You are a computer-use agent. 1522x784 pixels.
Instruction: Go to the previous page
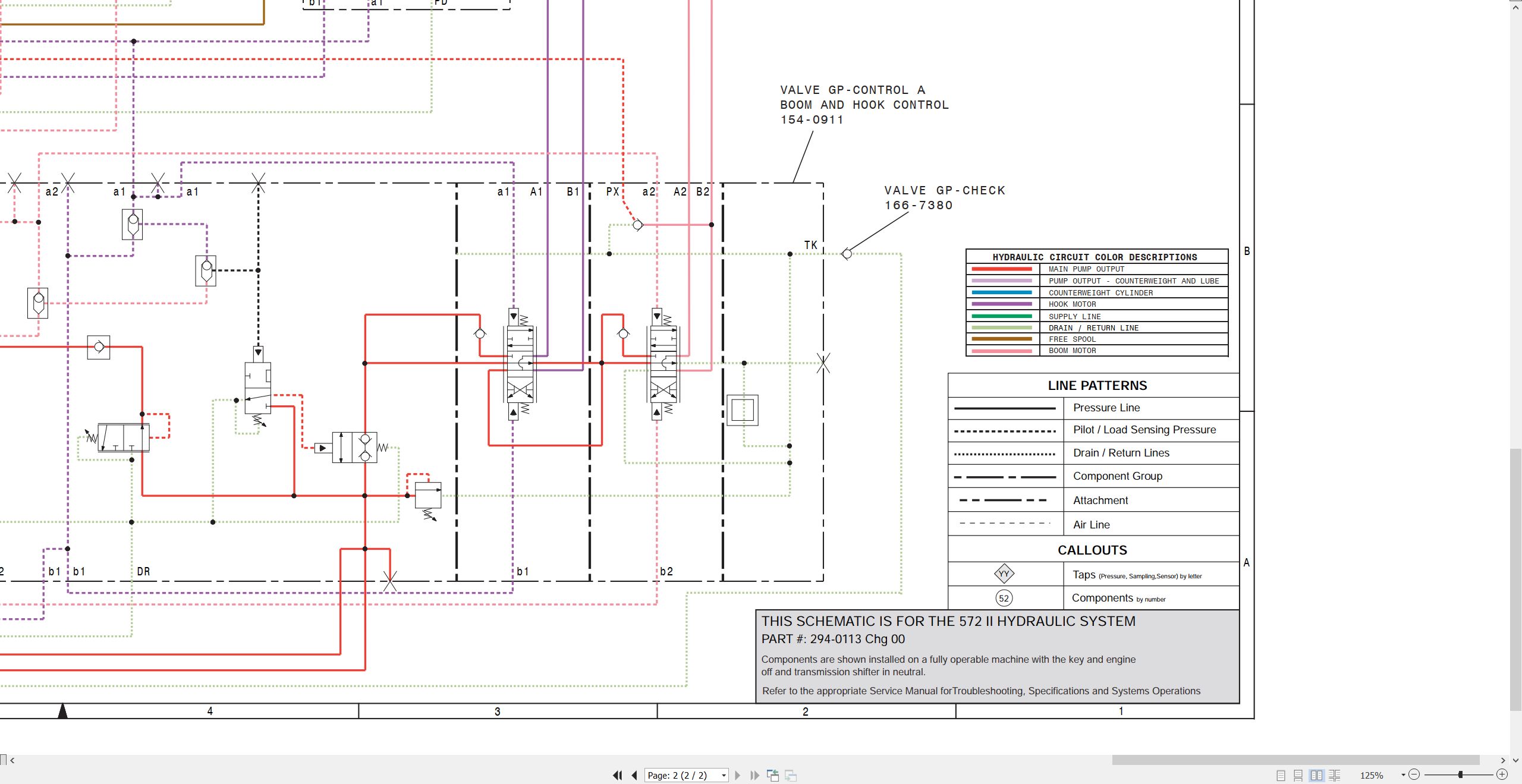click(634, 775)
